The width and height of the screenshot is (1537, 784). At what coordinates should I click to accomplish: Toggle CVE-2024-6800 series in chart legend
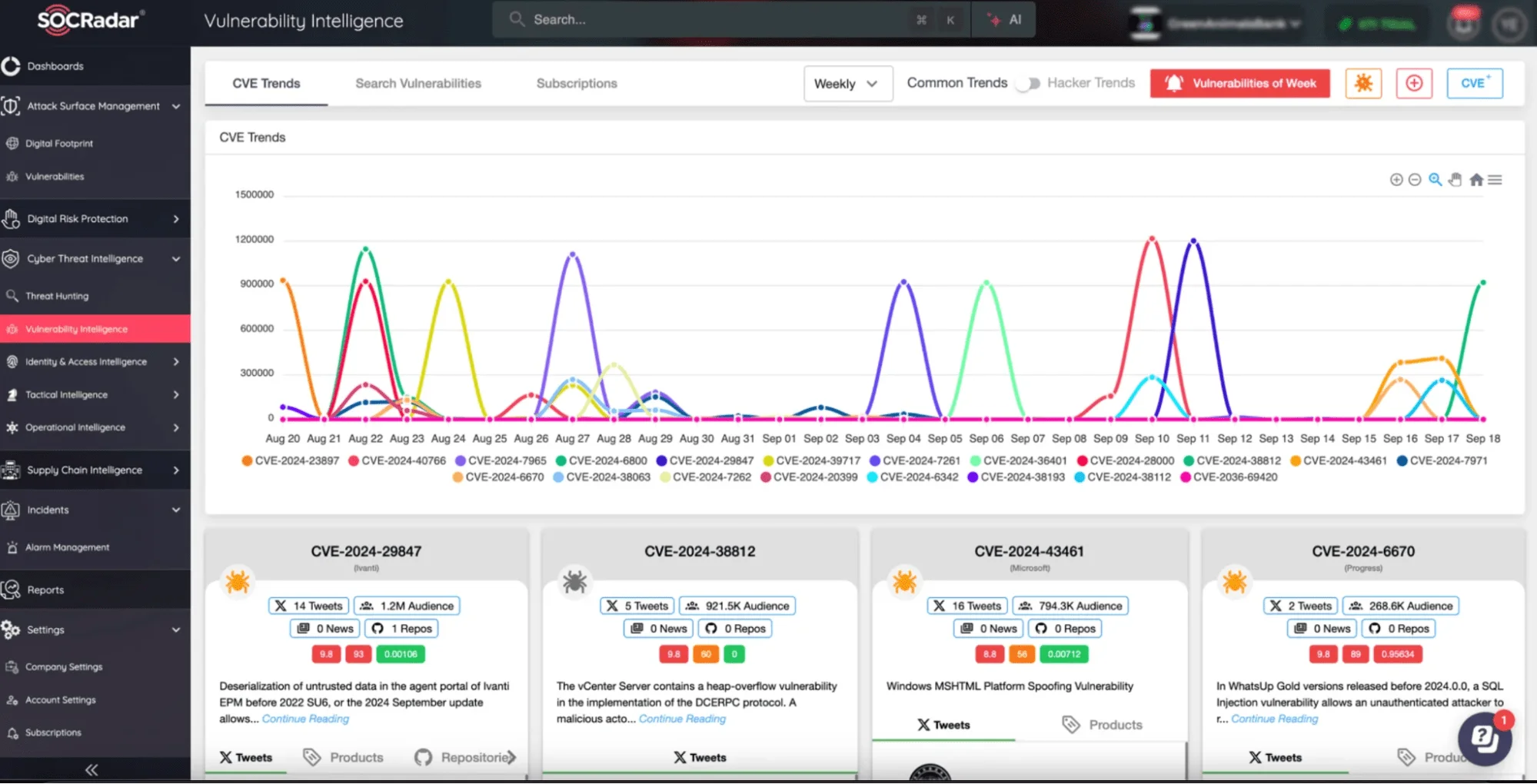[601, 460]
